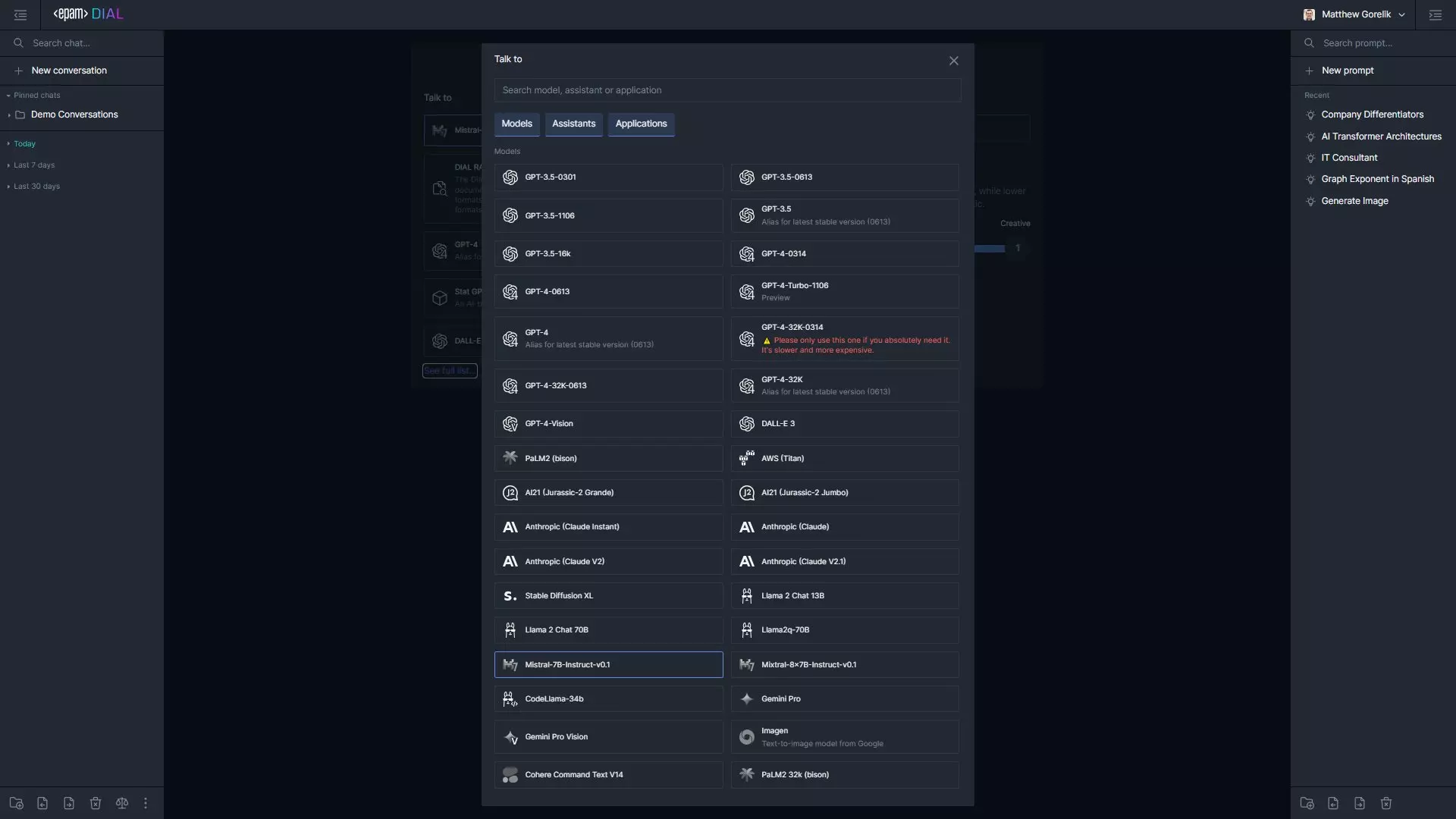Delete all prompts trash icon
This screenshot has width=1456, height=819.
coord(1386,803)
